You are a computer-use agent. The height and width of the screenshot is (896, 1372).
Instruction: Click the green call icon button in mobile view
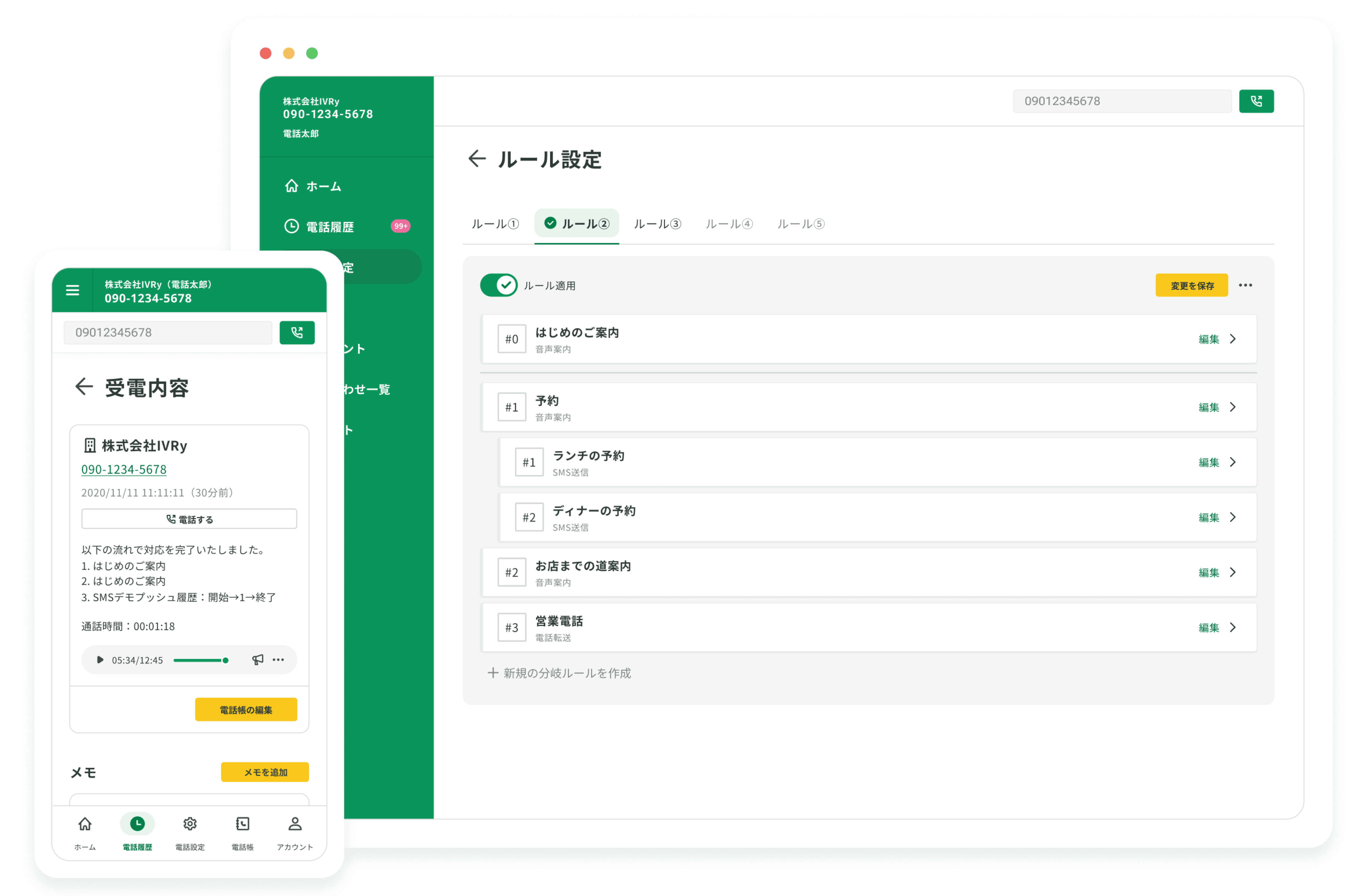(x=297, y=333)
